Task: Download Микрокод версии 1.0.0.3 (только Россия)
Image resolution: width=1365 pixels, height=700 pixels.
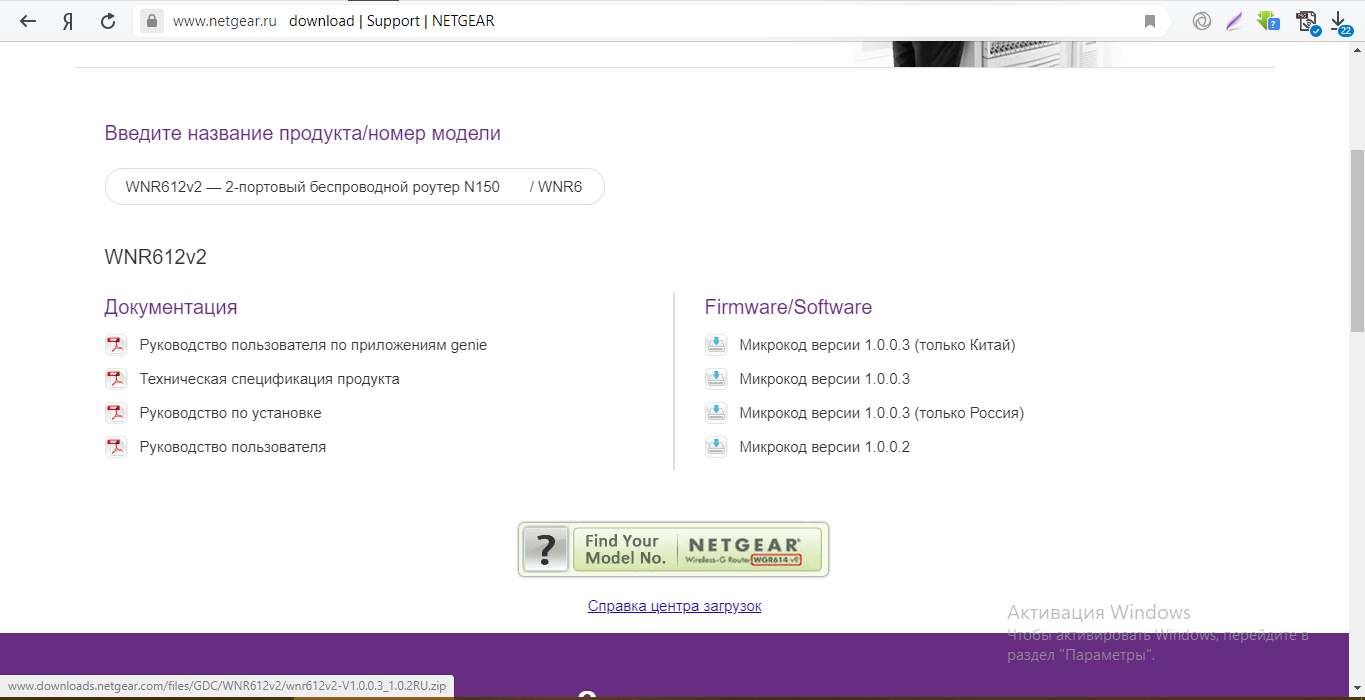Action: 881,413
